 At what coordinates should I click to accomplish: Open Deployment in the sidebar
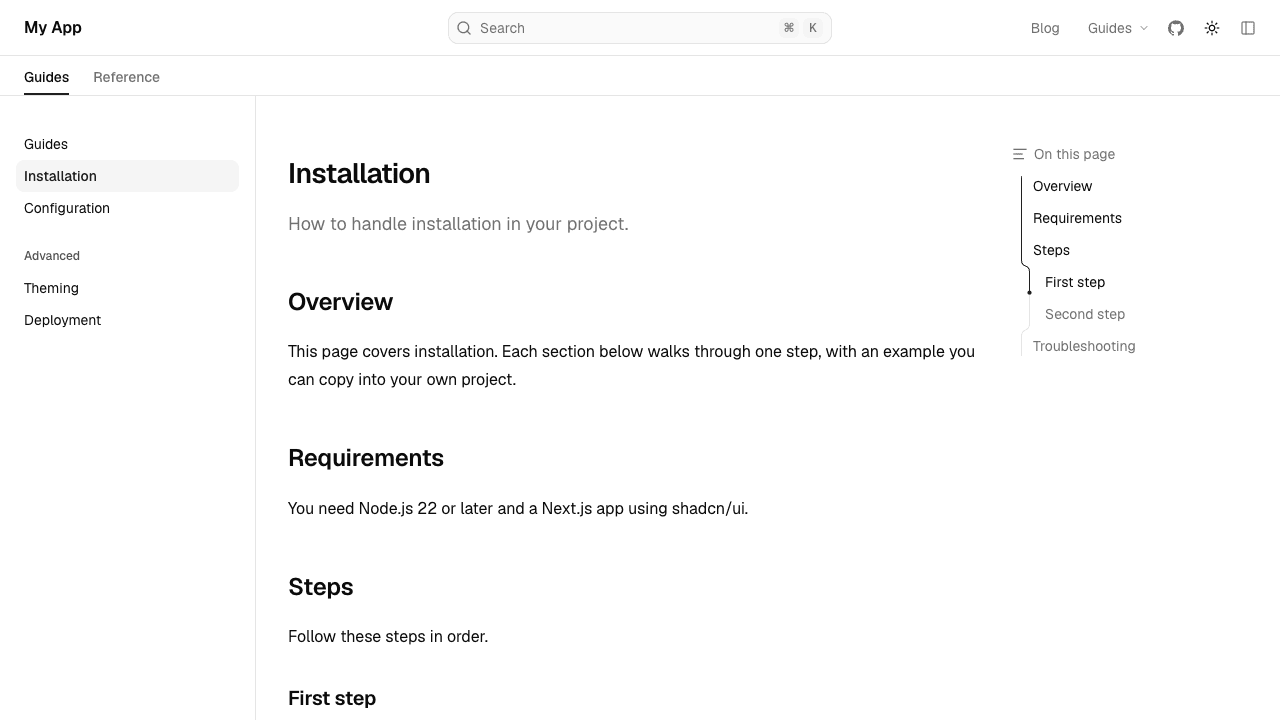click(127, 320)
